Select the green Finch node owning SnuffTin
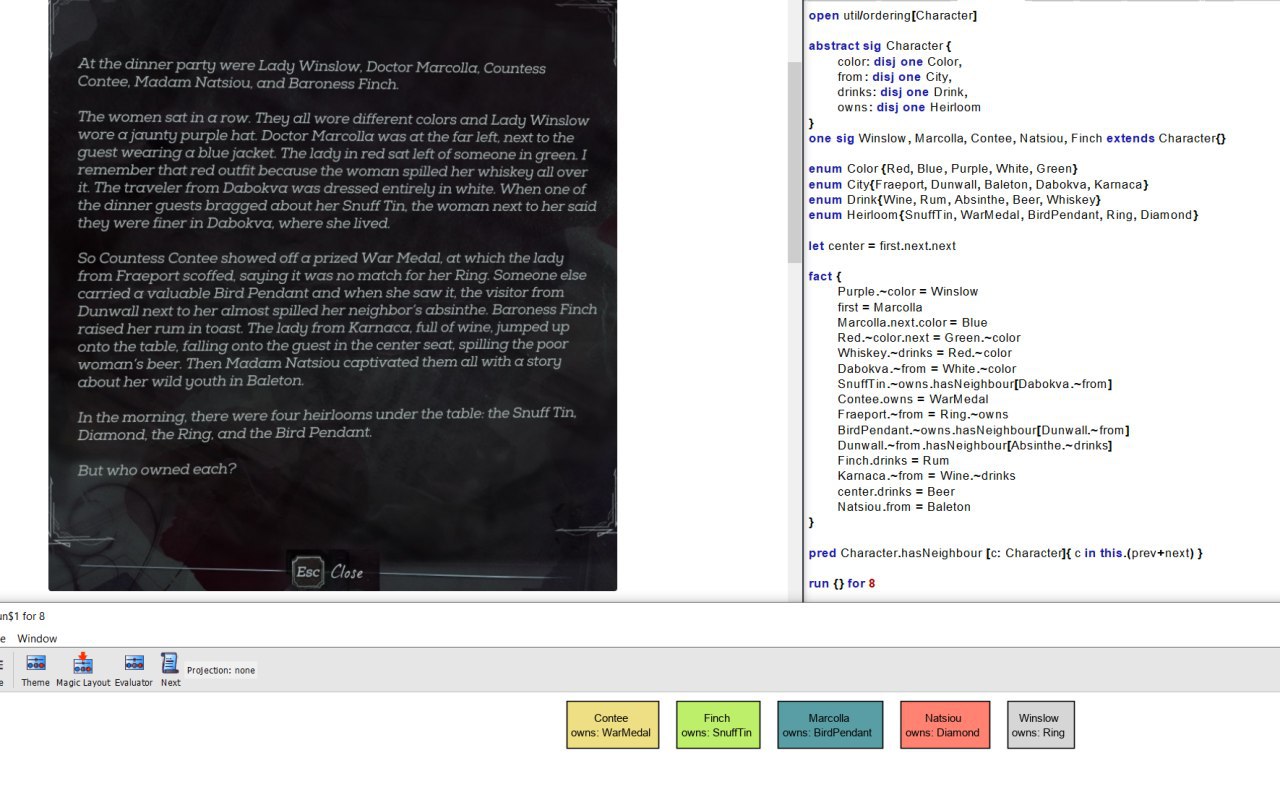Image resolution: width=1280 pixels, height=792 pixels. tap(717, 725)
